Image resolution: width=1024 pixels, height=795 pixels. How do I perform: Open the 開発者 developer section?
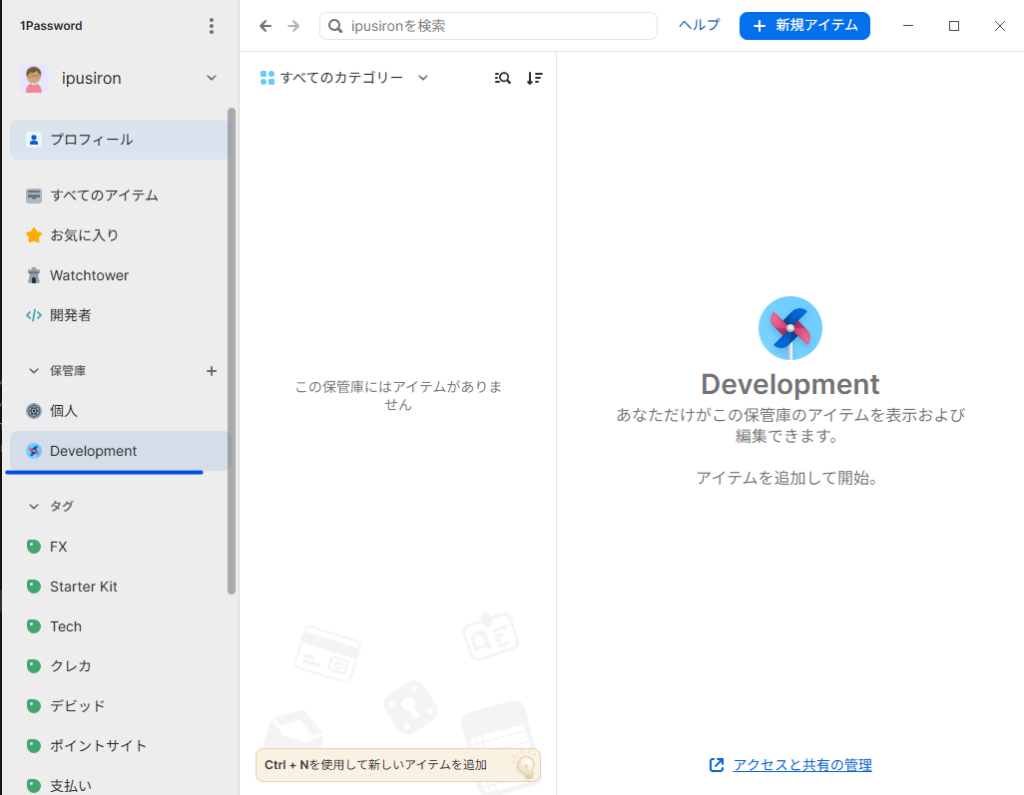(x=70, y=315)
